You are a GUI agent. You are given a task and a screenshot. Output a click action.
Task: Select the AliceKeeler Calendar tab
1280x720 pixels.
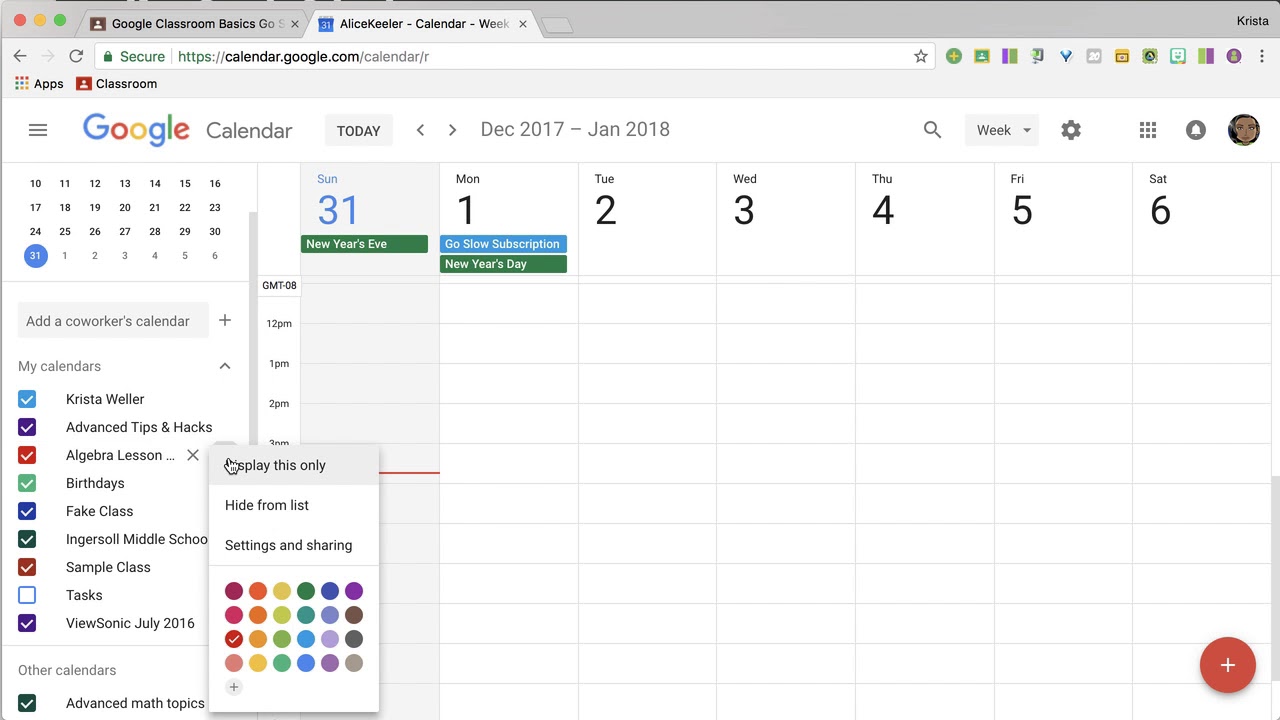point(423,23)
